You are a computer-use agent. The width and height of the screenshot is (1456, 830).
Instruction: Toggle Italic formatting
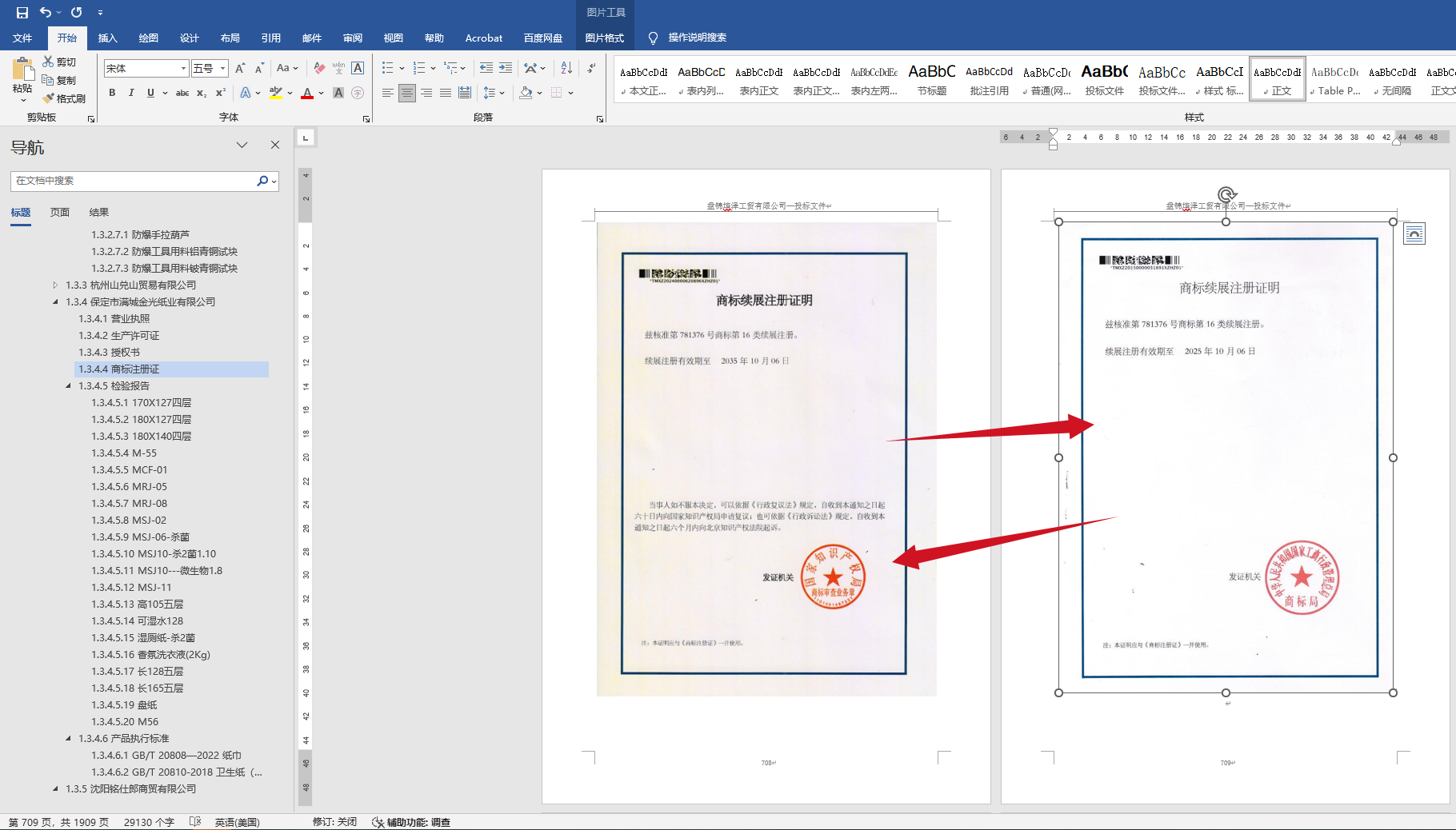[x=131, y=93]
